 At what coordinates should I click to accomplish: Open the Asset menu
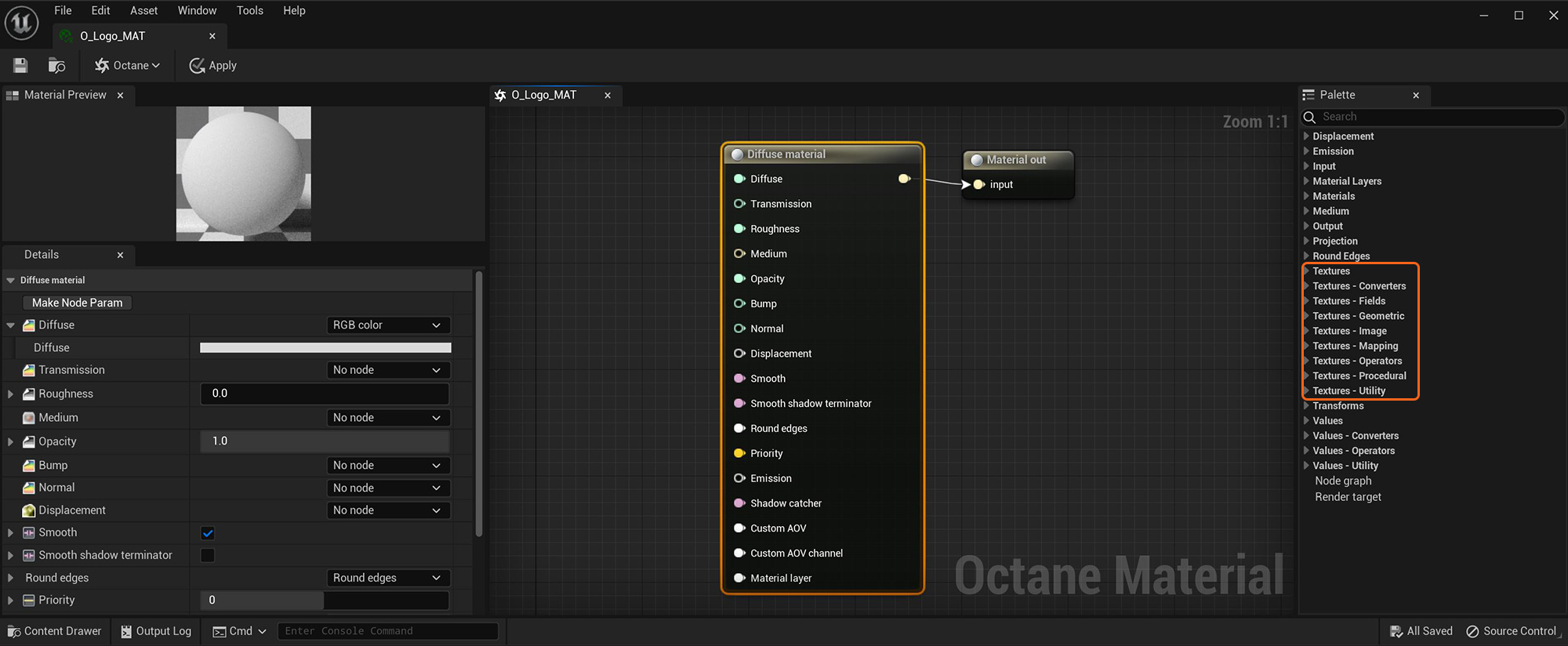click(143, 11)
